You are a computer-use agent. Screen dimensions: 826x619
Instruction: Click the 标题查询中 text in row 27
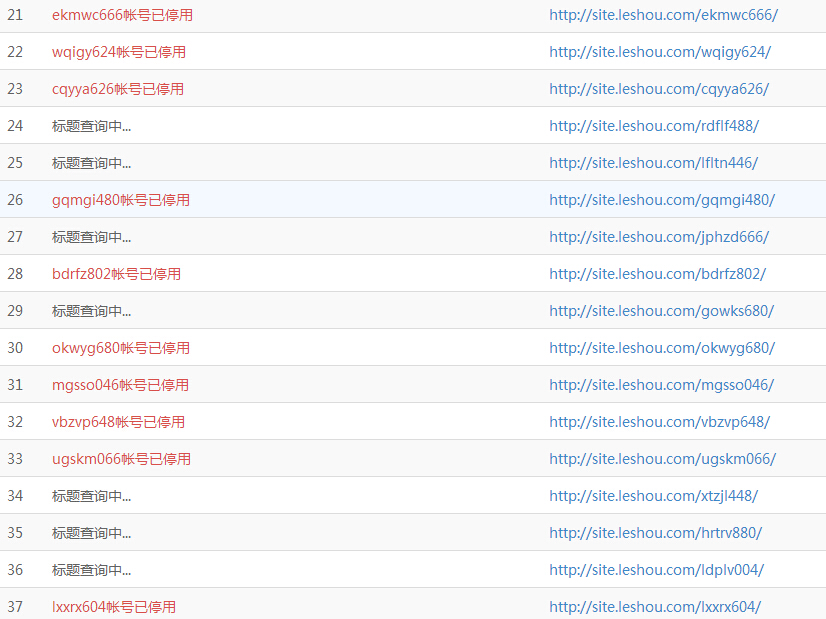(x=91, y=237)
